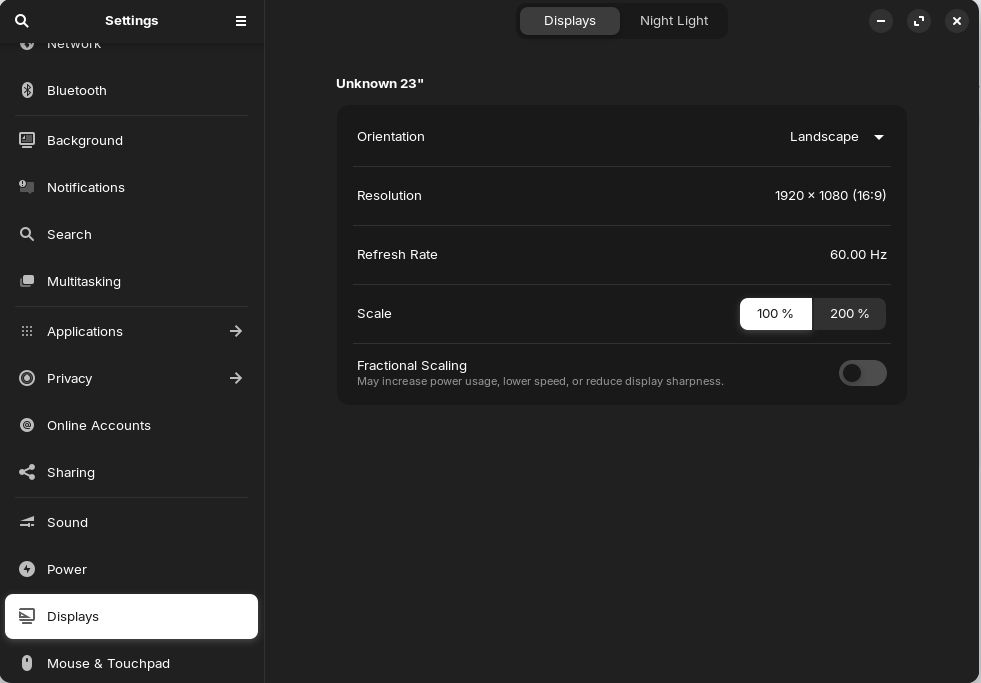The height and width of the screenshot is (683, 981).
Task: Click the Sharing icon in the sidebar
Action: pyautogui.click(x=27, y=472)
